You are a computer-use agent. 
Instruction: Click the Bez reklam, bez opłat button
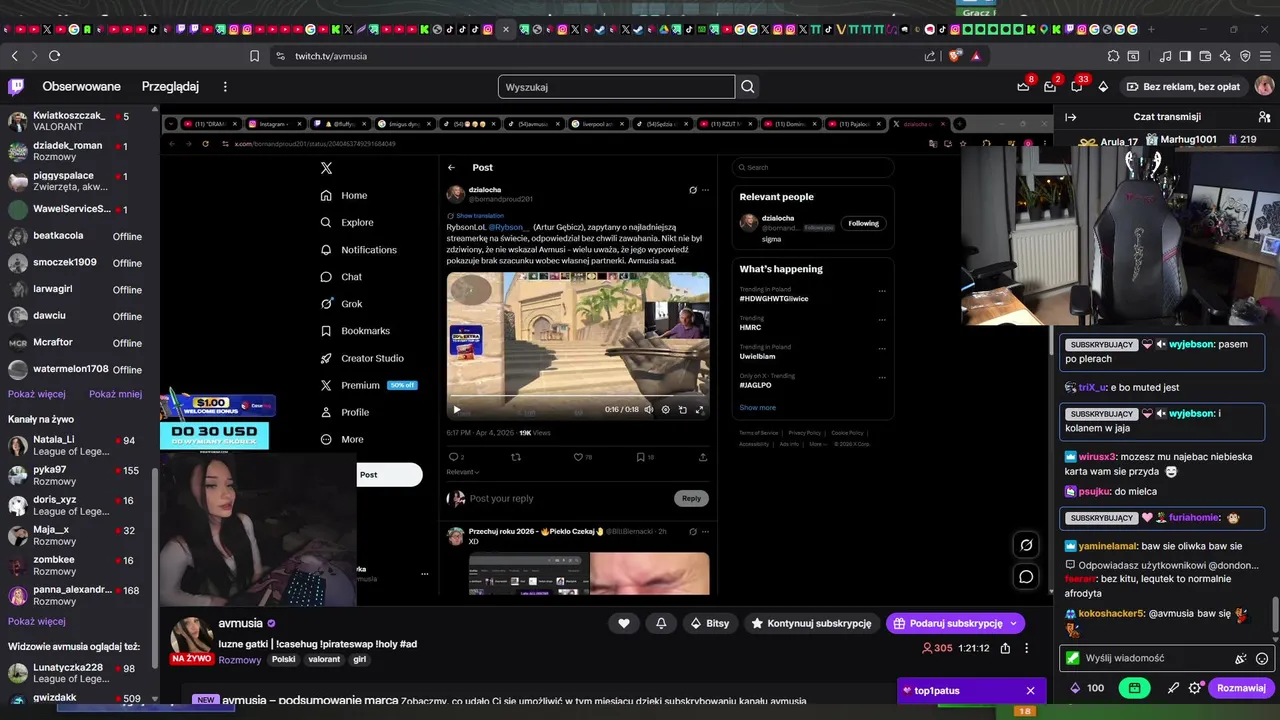pyautogui.click(x=1183, y=87)
